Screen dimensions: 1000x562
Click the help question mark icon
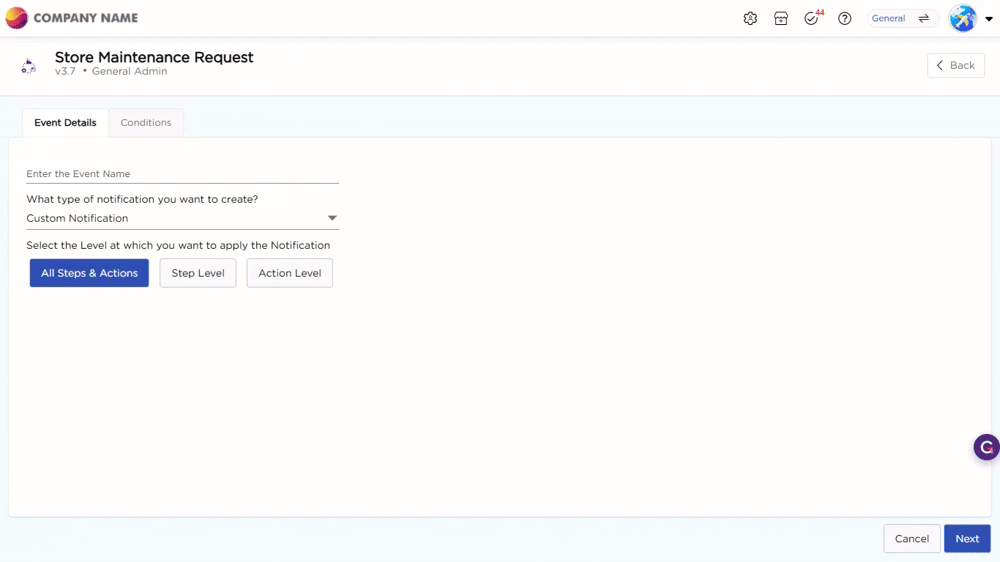(845, 19)
